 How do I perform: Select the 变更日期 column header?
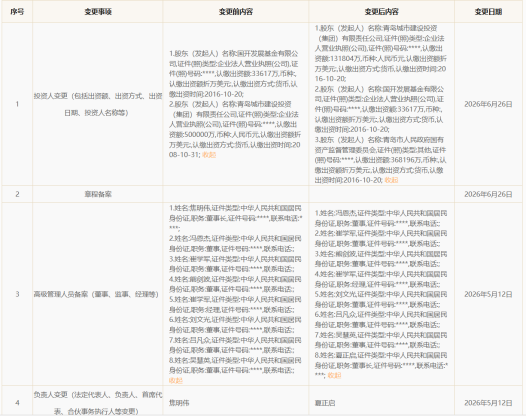(x=488, y=12)
